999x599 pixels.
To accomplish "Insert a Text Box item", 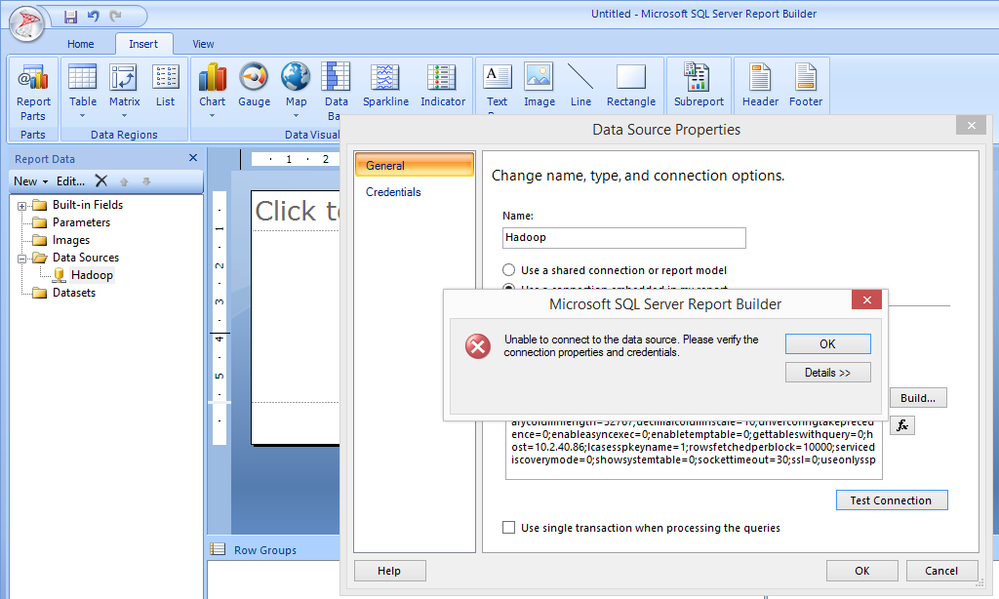I will 497,88.
